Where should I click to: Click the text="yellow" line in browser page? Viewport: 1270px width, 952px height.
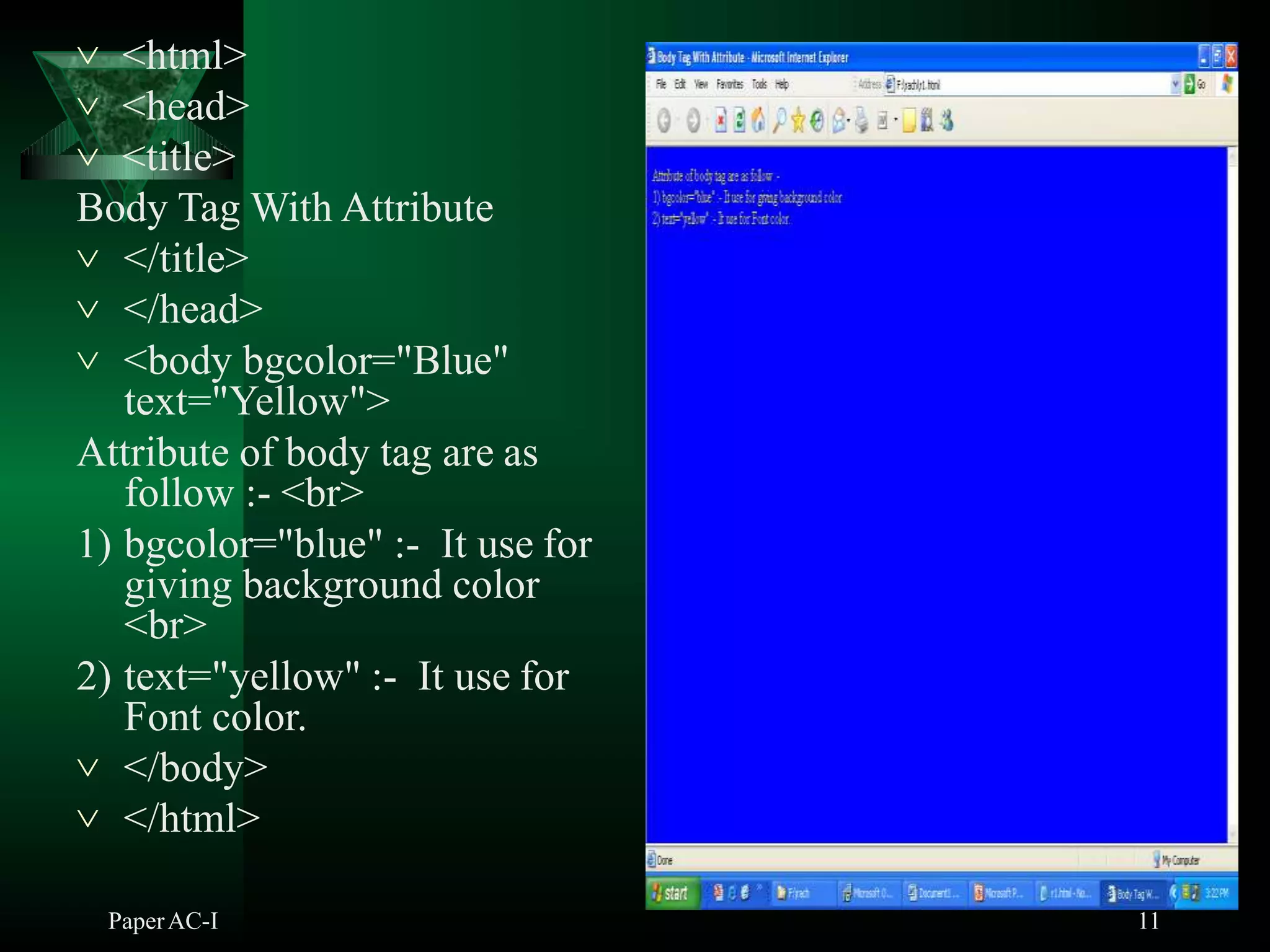(x=721, y=219)
